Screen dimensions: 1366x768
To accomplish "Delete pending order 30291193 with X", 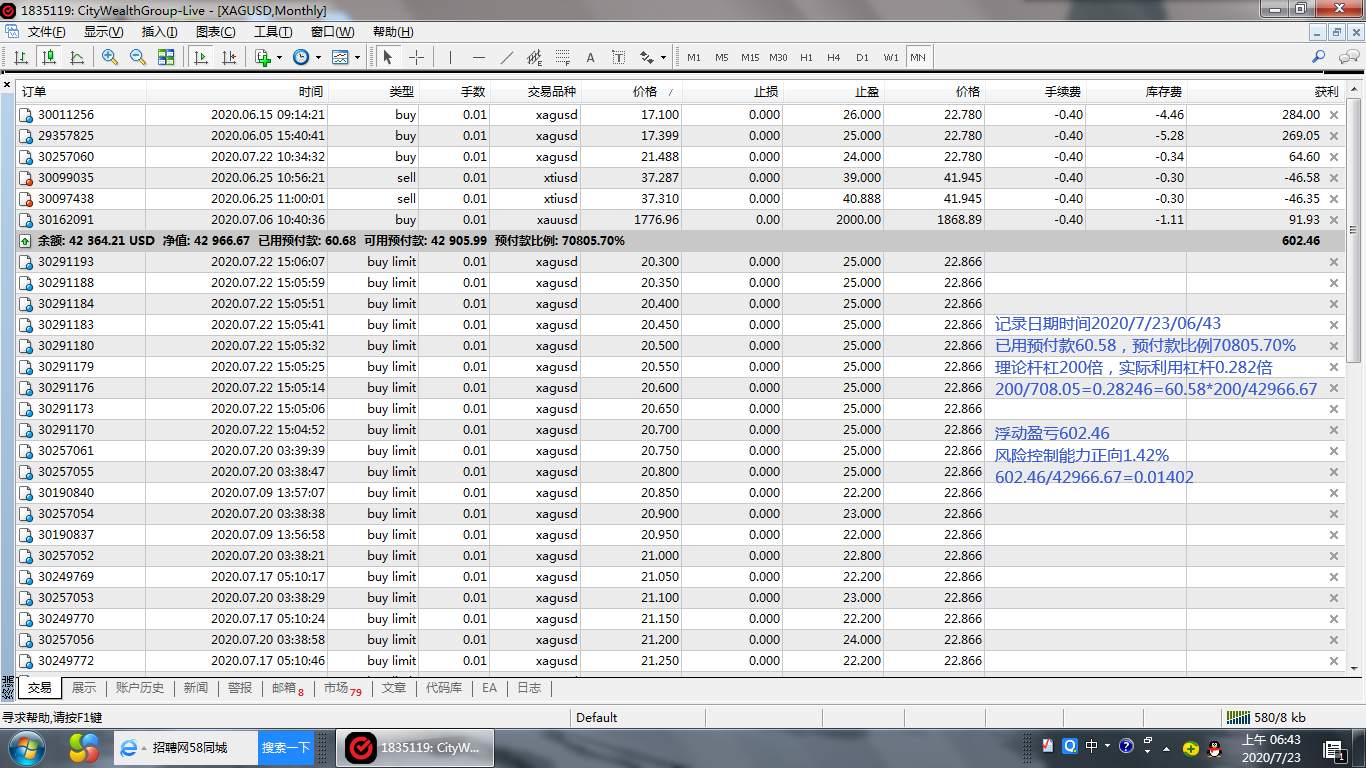I will coord(1334,262).
